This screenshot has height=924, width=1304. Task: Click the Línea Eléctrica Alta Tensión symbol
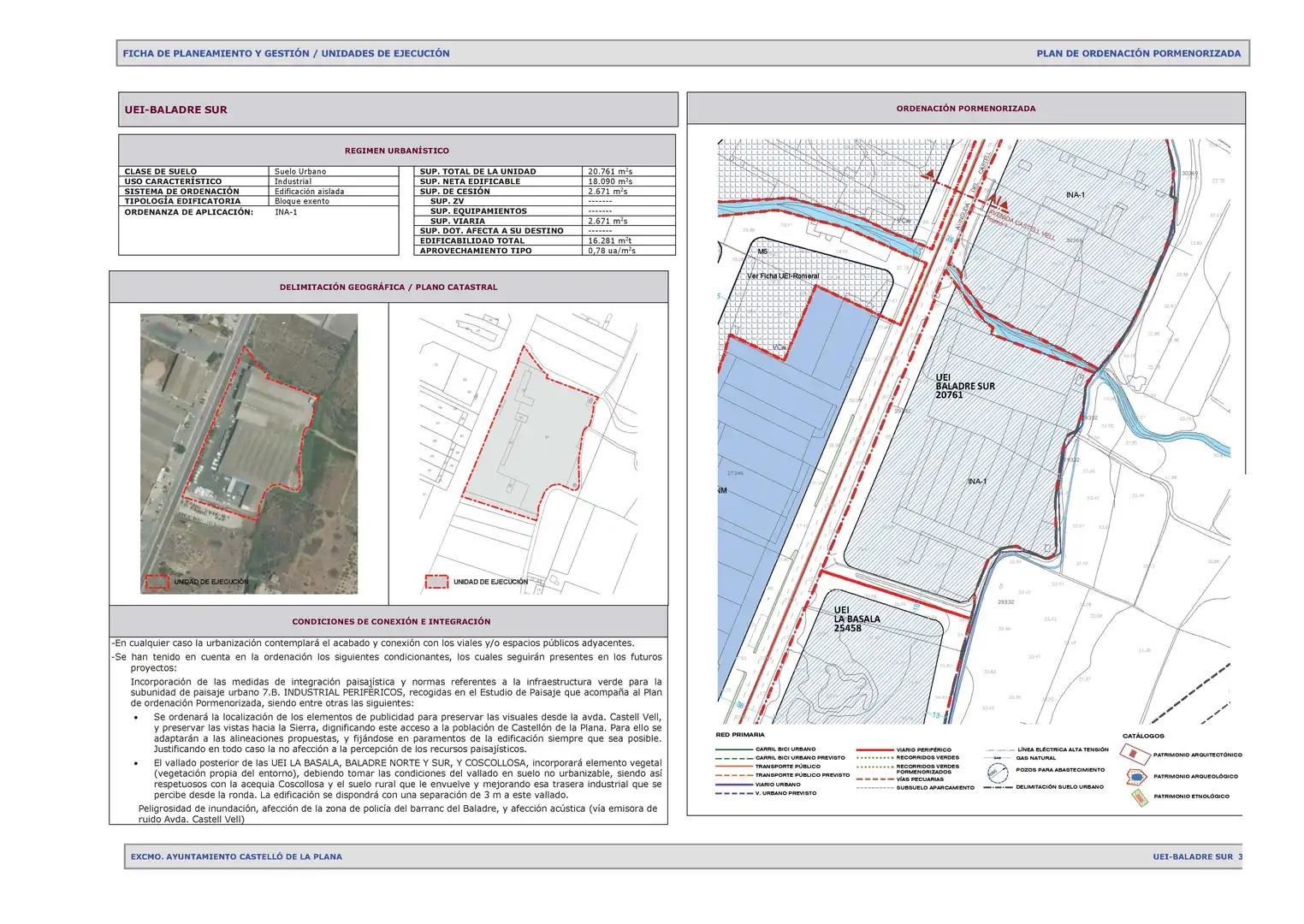999,749
